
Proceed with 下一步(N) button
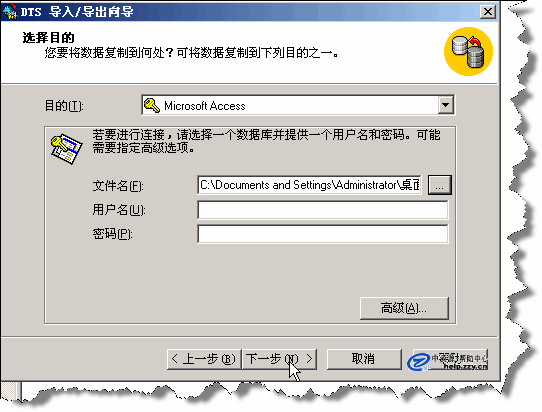pyautogui.click(x=279, y=359)
